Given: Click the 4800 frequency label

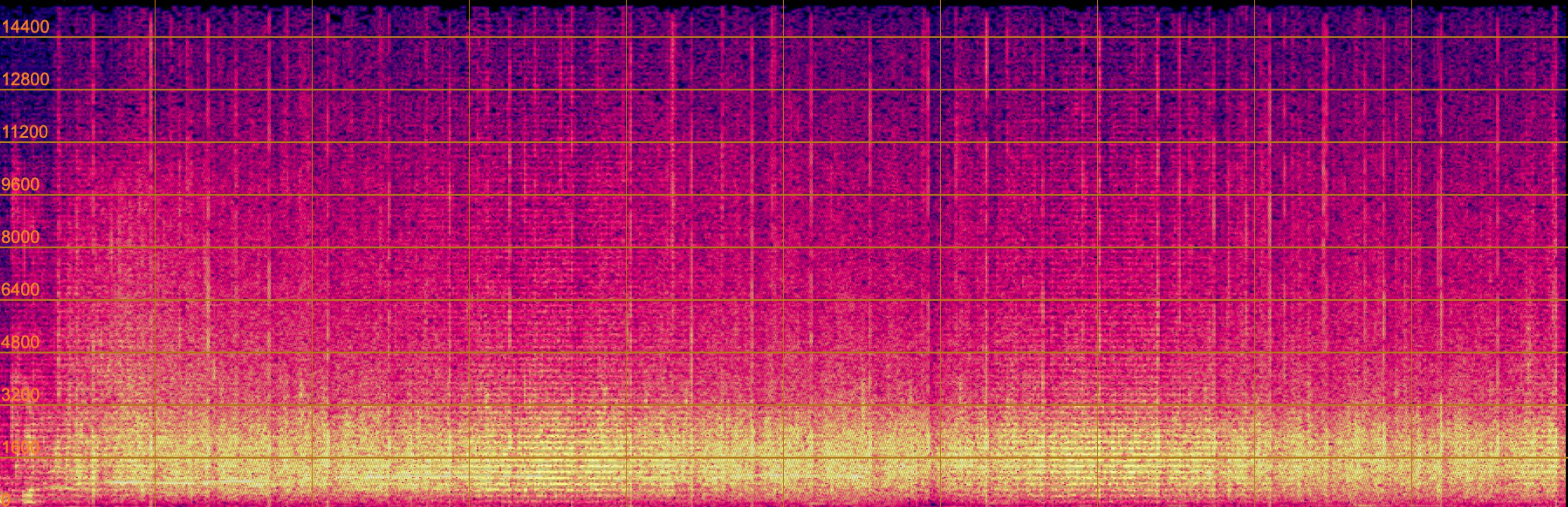Looking at the screenshot, I should point(20,342).
